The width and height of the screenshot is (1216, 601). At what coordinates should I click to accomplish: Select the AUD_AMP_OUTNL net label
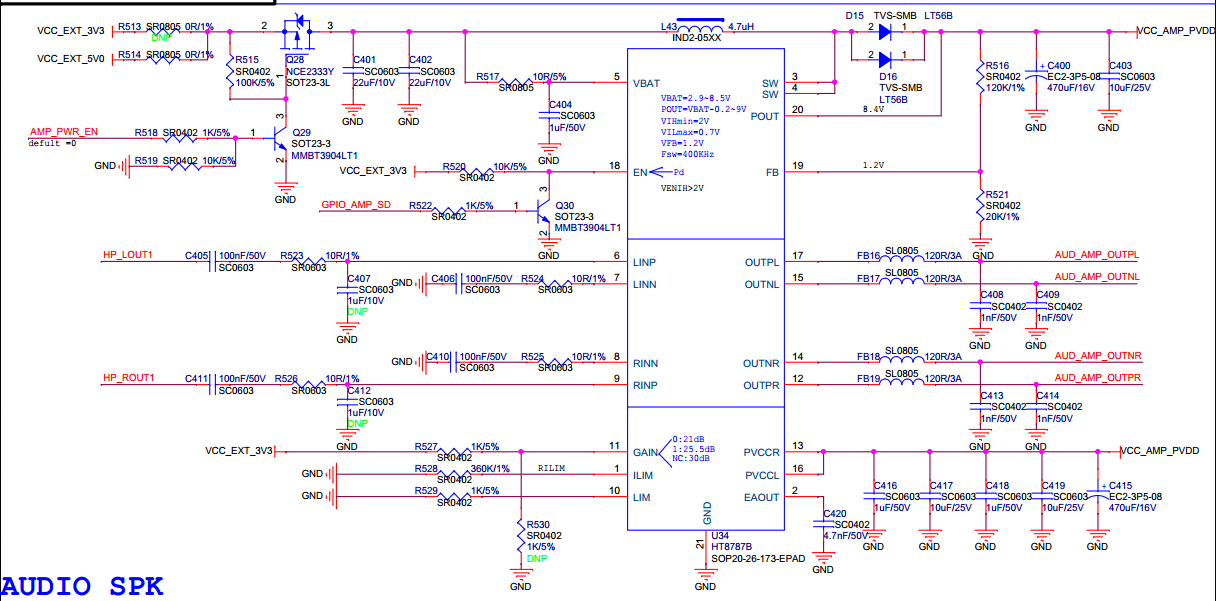[1098, 277]
